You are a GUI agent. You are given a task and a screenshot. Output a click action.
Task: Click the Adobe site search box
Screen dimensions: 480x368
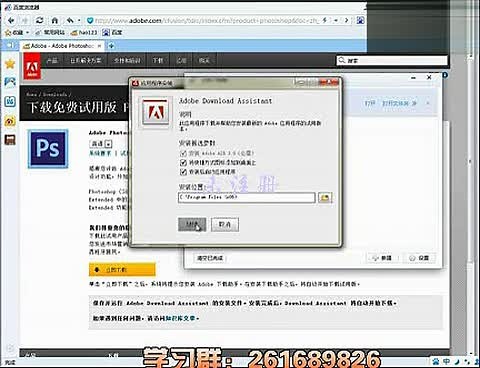tap(392, 60)
